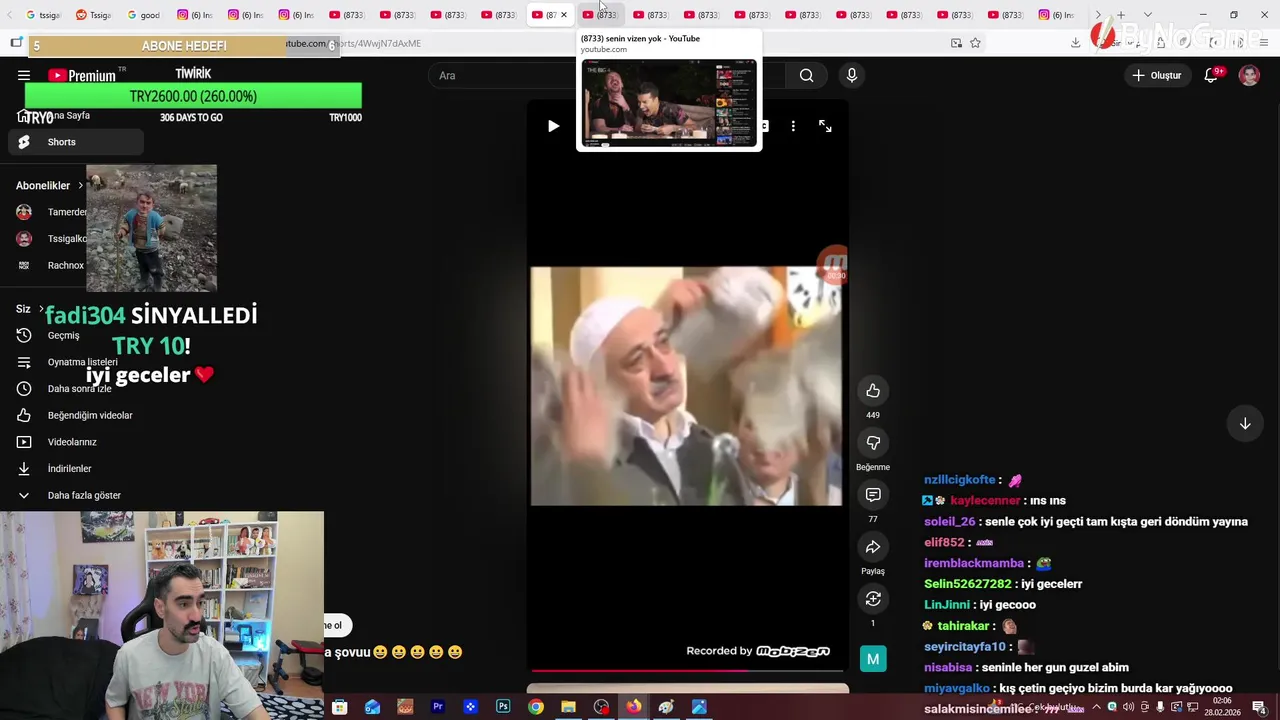This screenshot has height=720, width=1280.
Task: Enter fullscreen on the Shorts player
Action: click(825, 126)
